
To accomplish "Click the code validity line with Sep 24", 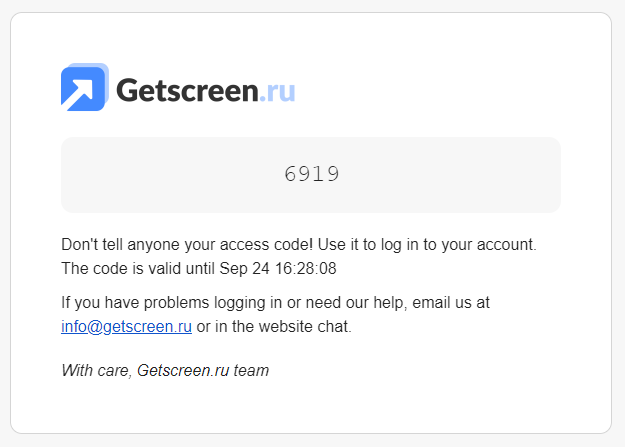I will pyautogui.click(x=199, y=268).
